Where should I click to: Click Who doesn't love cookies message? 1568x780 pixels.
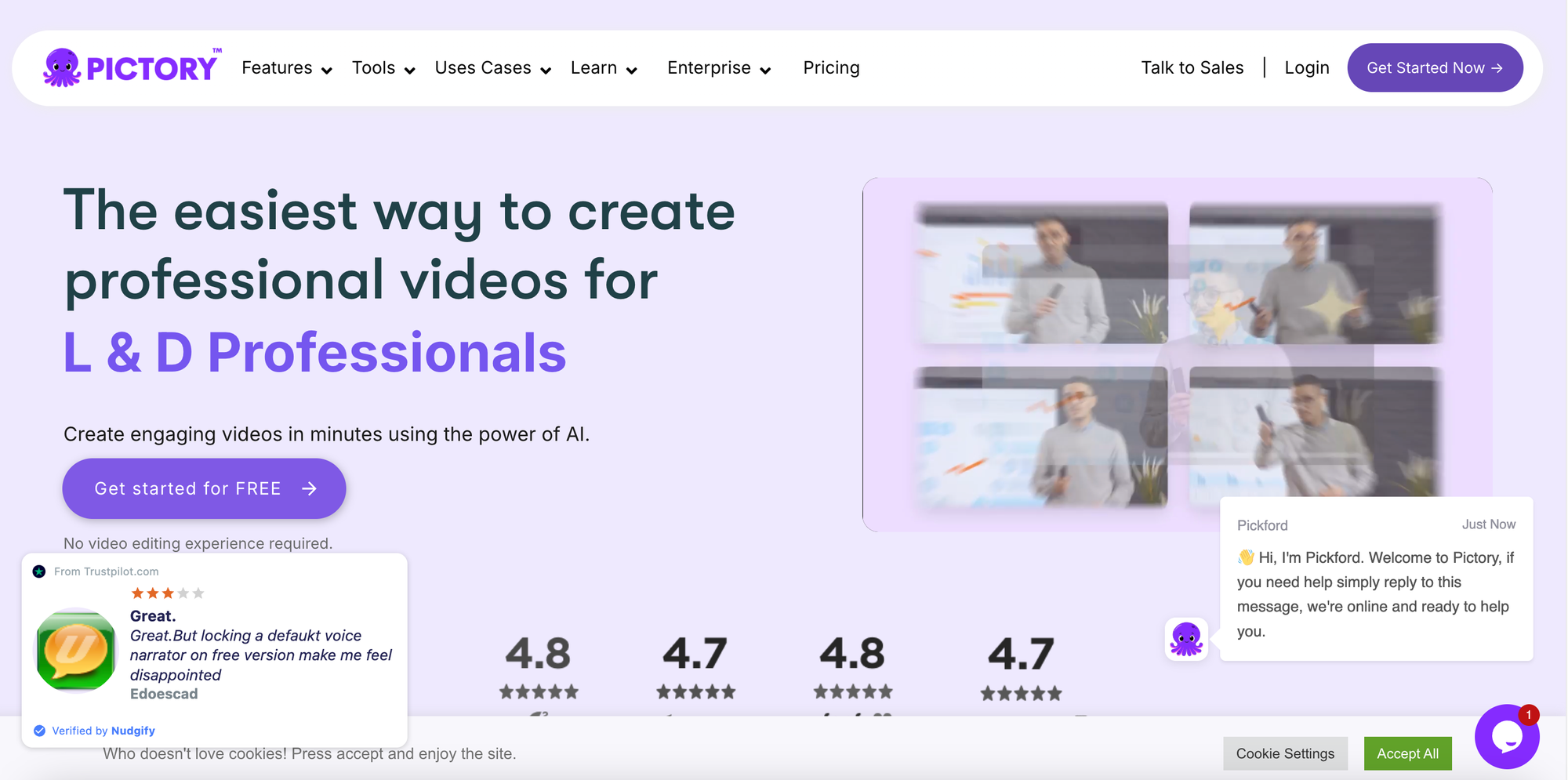click(310, 754)
